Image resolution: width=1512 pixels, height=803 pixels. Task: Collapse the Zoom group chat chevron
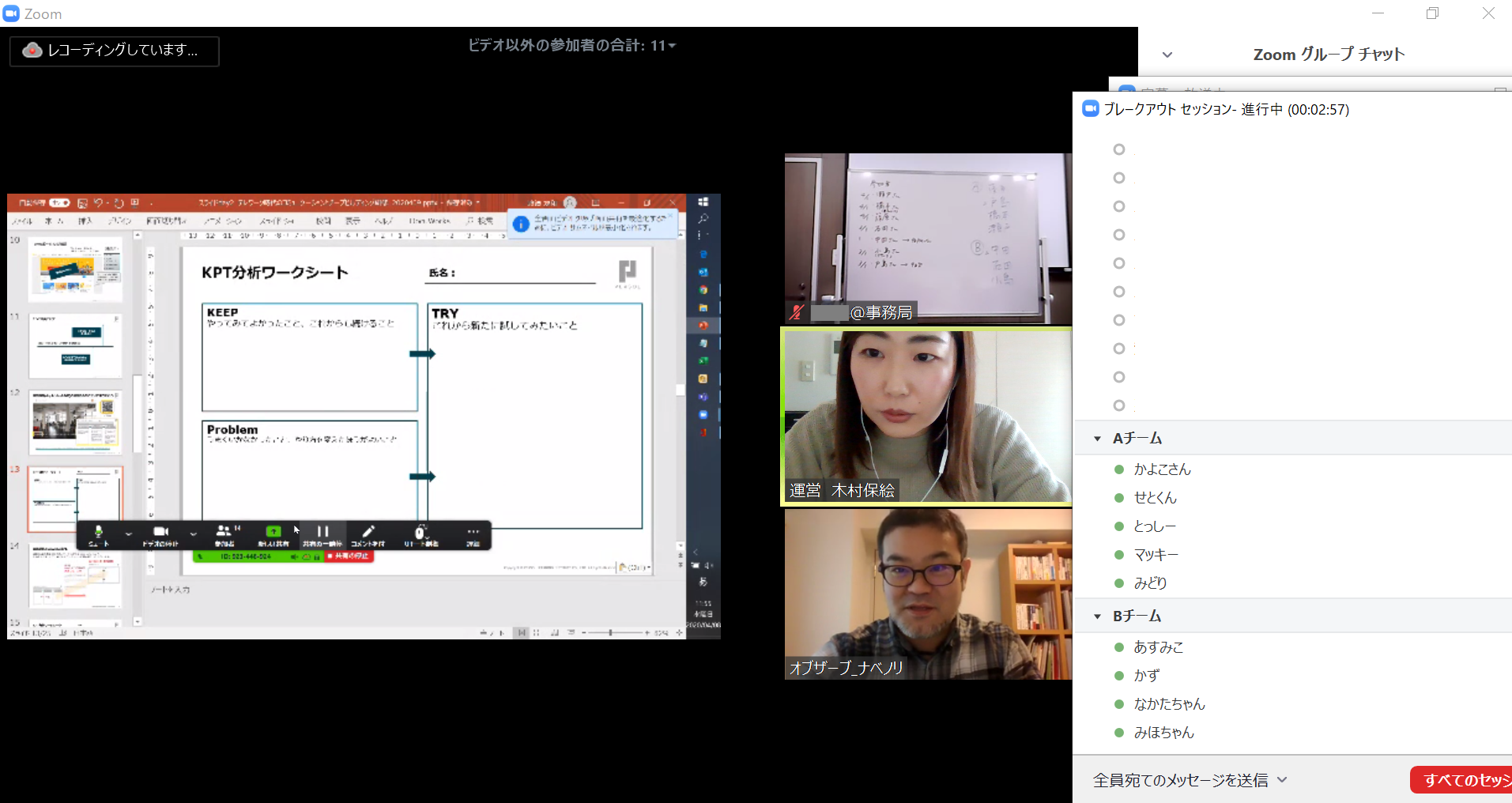pos(1167,55)
